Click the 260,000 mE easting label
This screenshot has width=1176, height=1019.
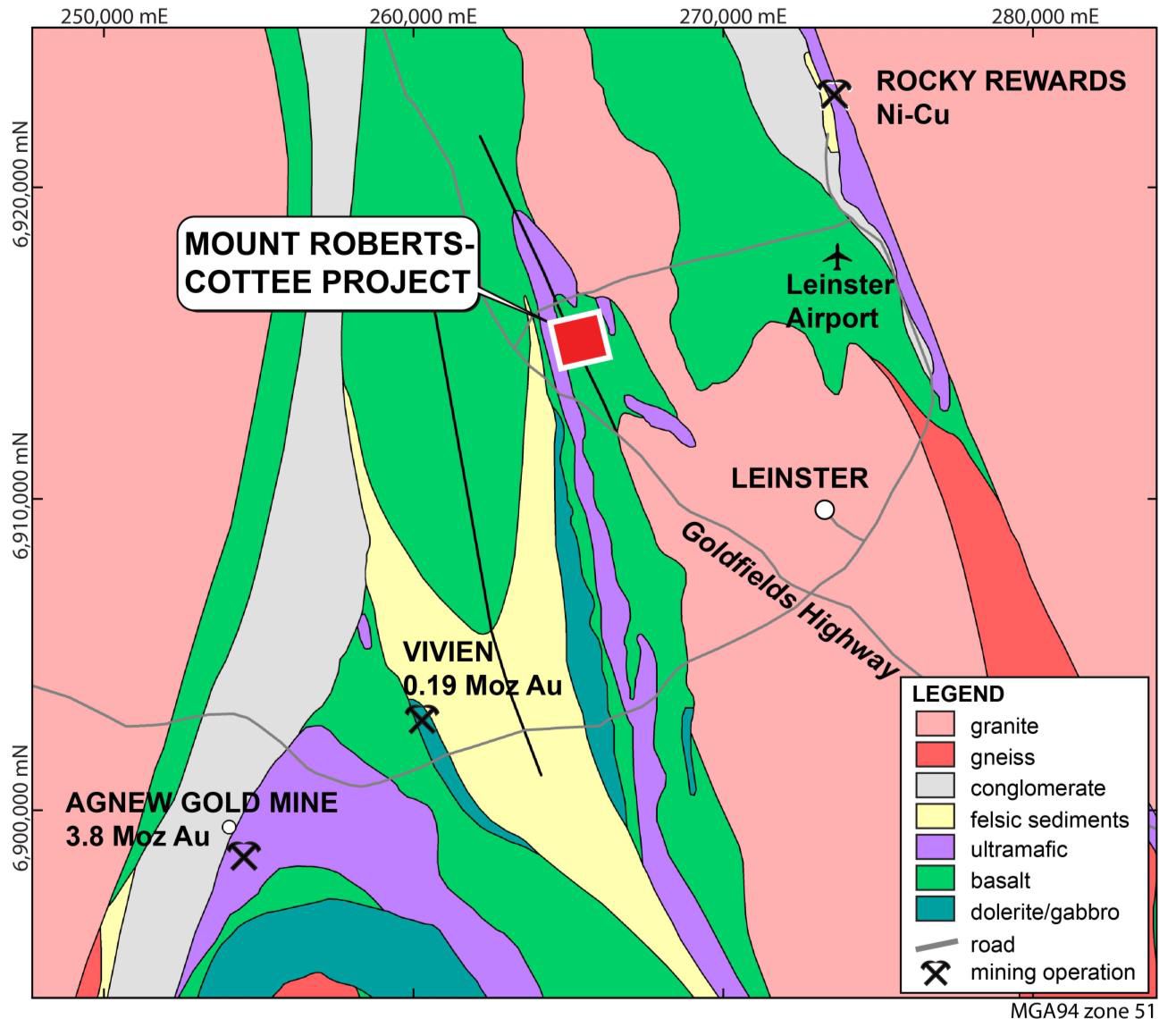coord(414,15)
